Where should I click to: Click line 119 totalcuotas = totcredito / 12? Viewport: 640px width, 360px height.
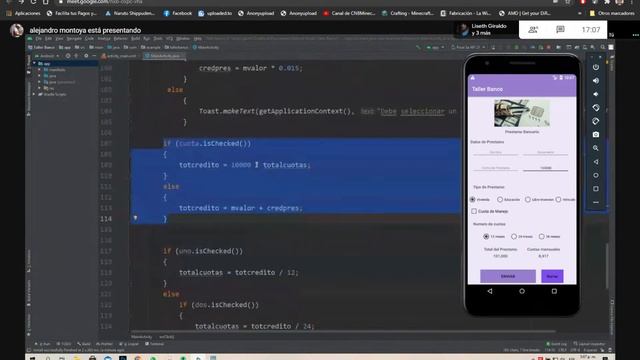click(x=239, y=273)
